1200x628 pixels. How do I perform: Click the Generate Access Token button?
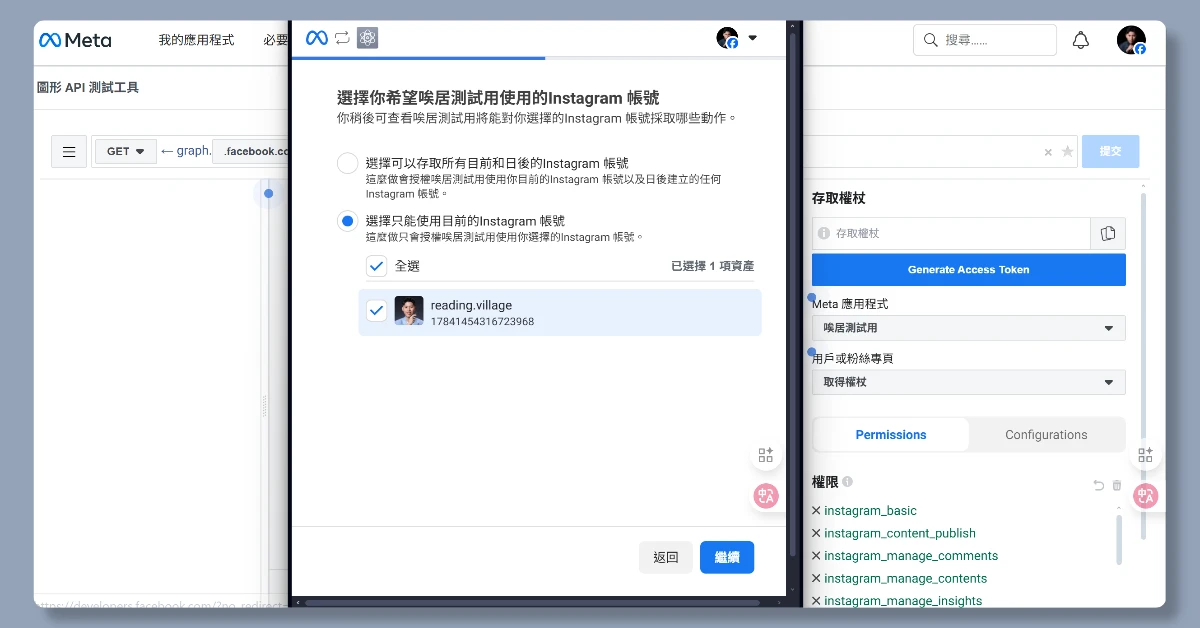969,270
